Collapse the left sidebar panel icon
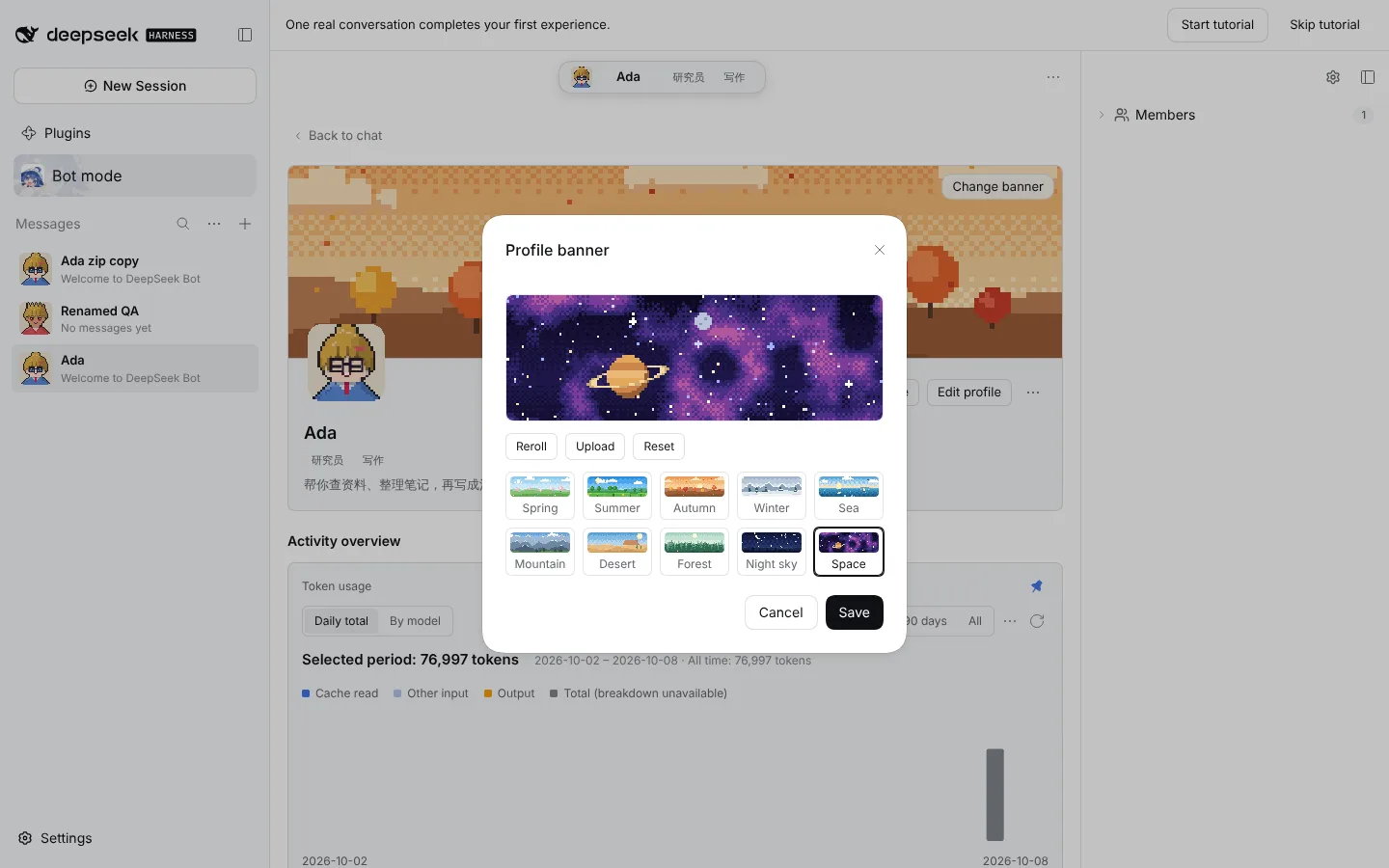1389x868 pixels. tap(245, 35)
